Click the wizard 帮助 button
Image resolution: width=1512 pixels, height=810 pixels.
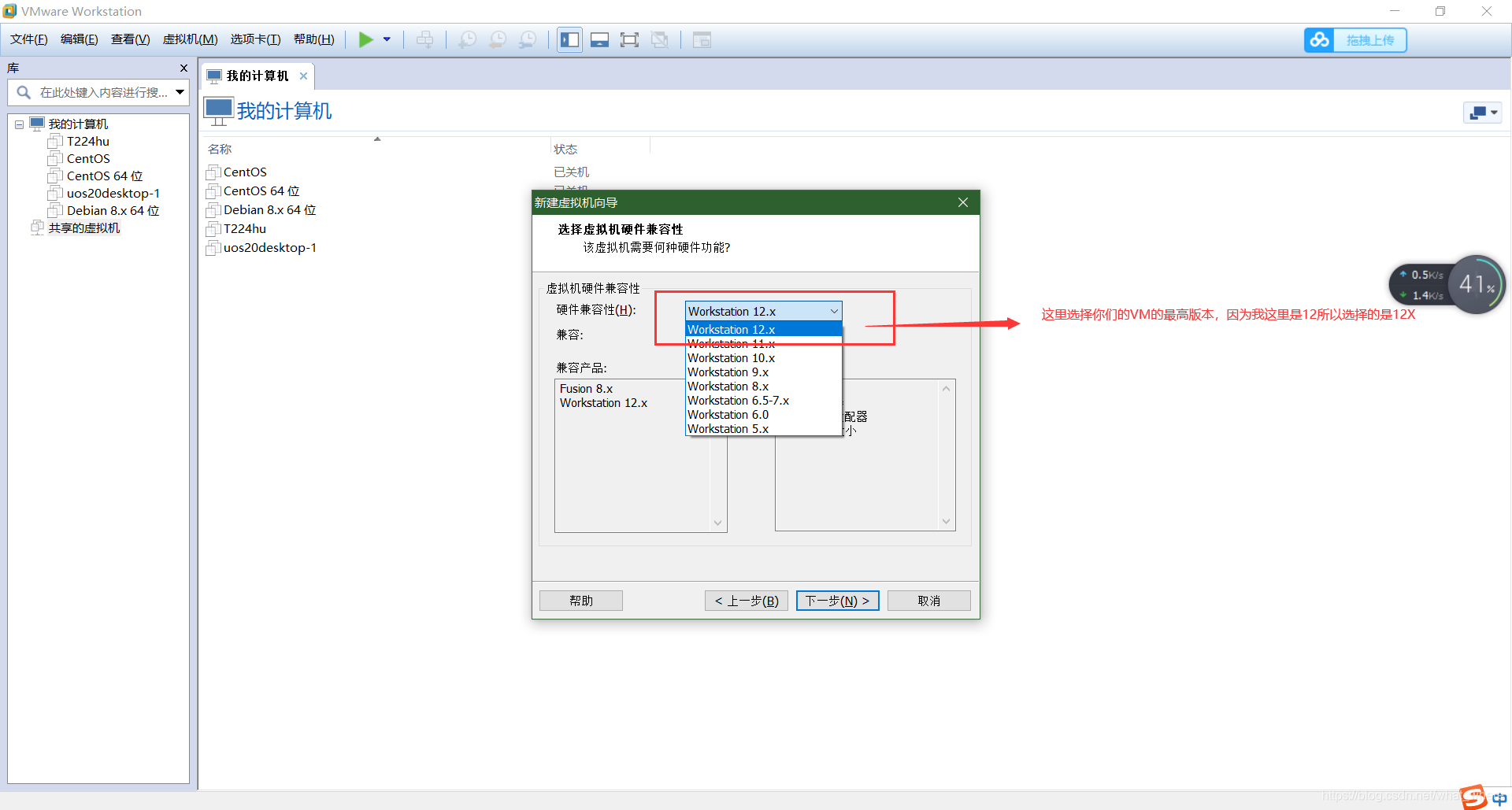pos(581,601)
